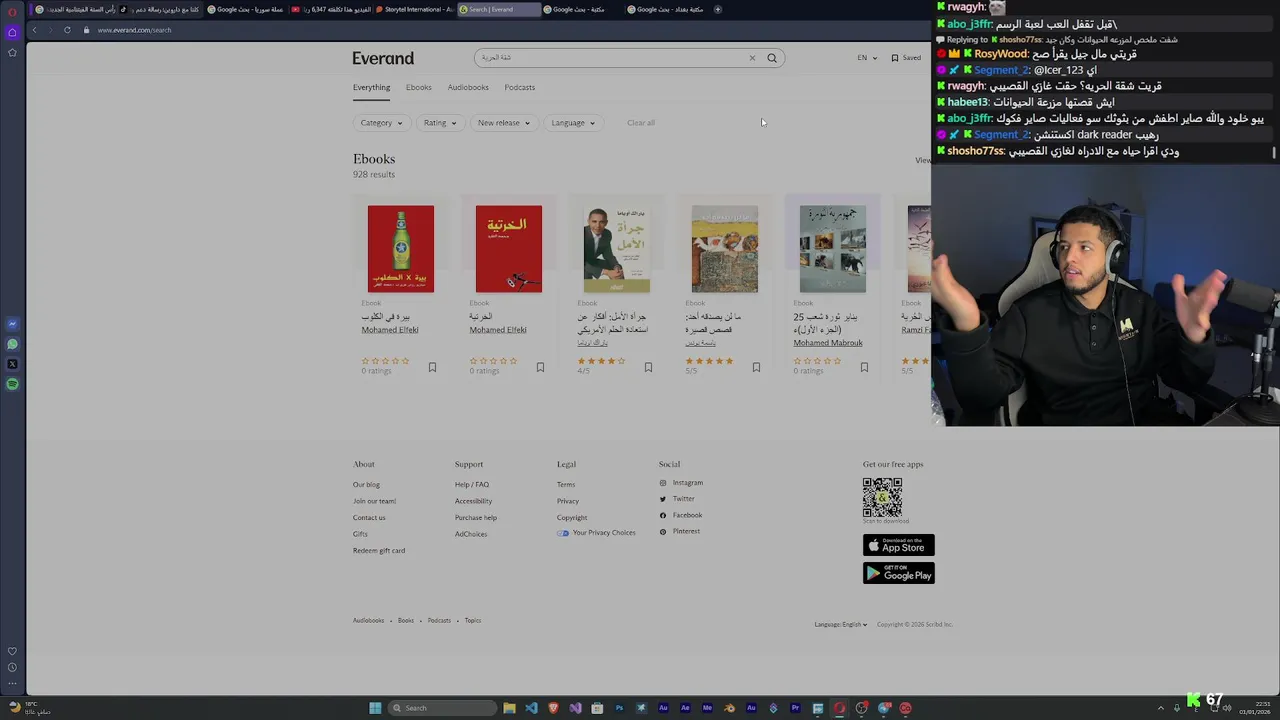The height and width of the screenshot is (720, 1280).
Task: Open Spotify in the browser sidebar
Action: click(12, 384)
